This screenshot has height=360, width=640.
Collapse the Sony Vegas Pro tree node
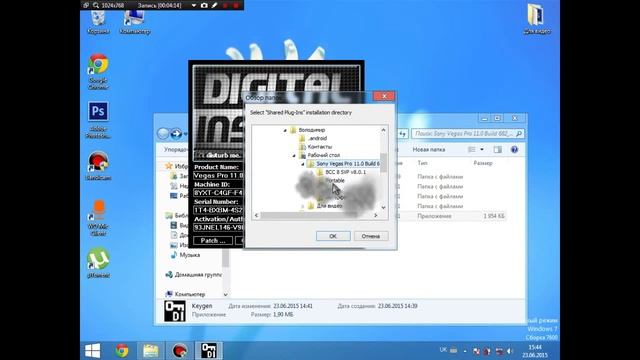(302, 164)
